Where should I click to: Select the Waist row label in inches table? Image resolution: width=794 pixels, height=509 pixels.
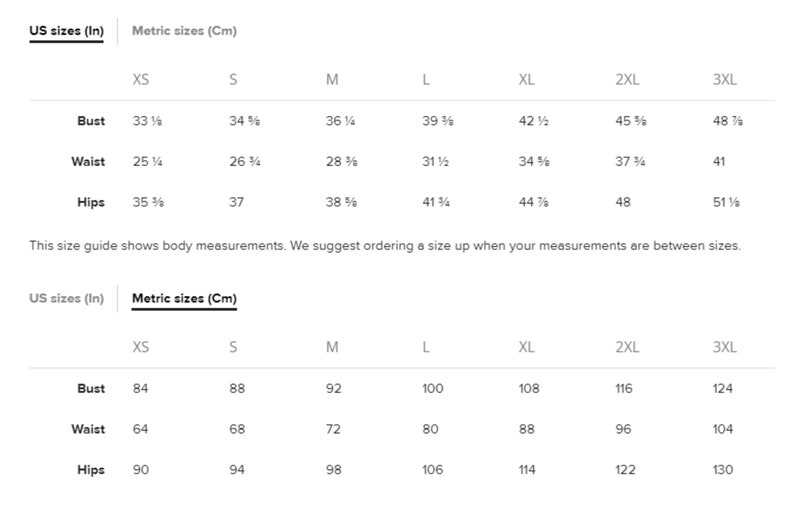[x=88, y=162]
